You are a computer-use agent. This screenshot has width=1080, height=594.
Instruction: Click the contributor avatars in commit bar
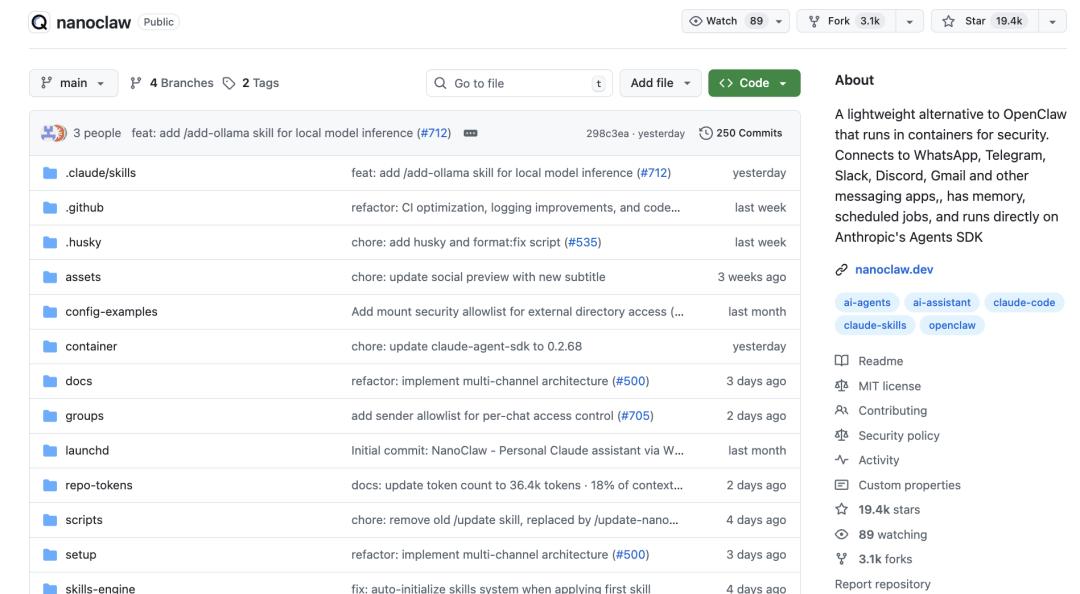click(53, 133)
